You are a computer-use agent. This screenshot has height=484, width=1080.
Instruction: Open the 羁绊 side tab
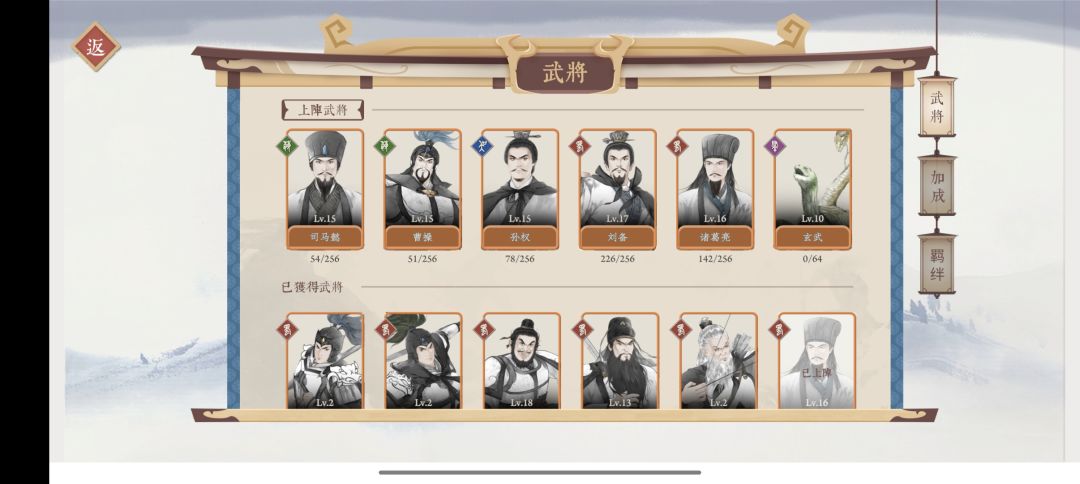937,264
